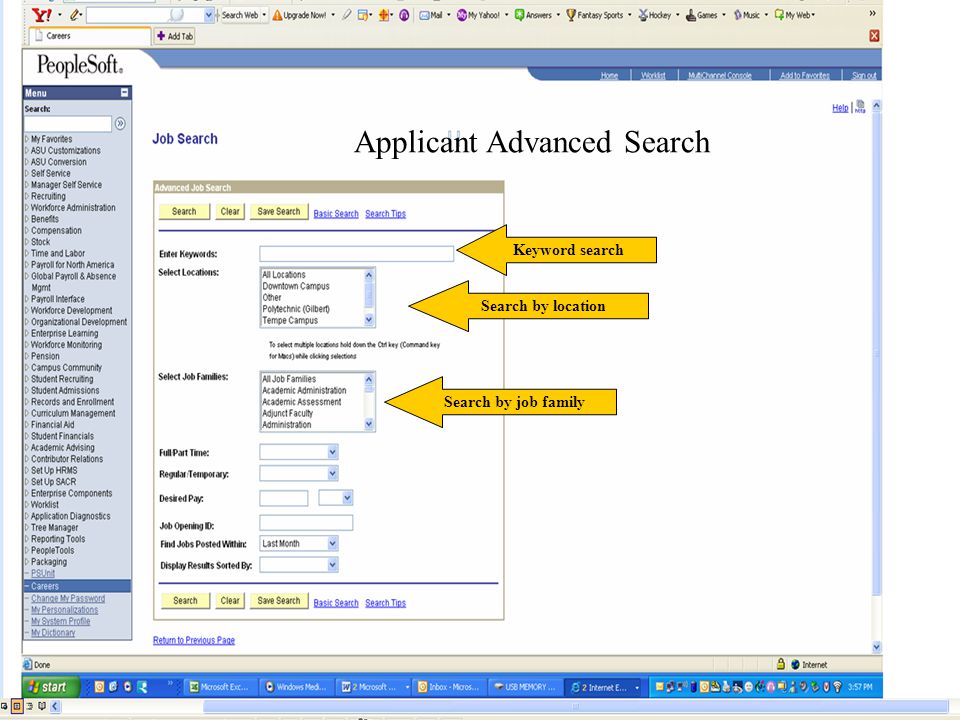Select Tempe Campus in locations list
This screenshot has width=960, height=720.
290,320
